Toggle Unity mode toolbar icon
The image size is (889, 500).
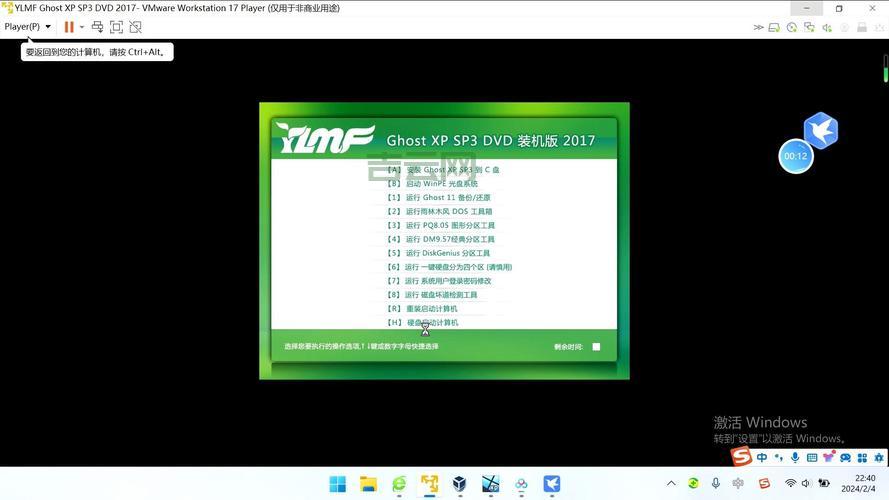click(x=135, y=27)
